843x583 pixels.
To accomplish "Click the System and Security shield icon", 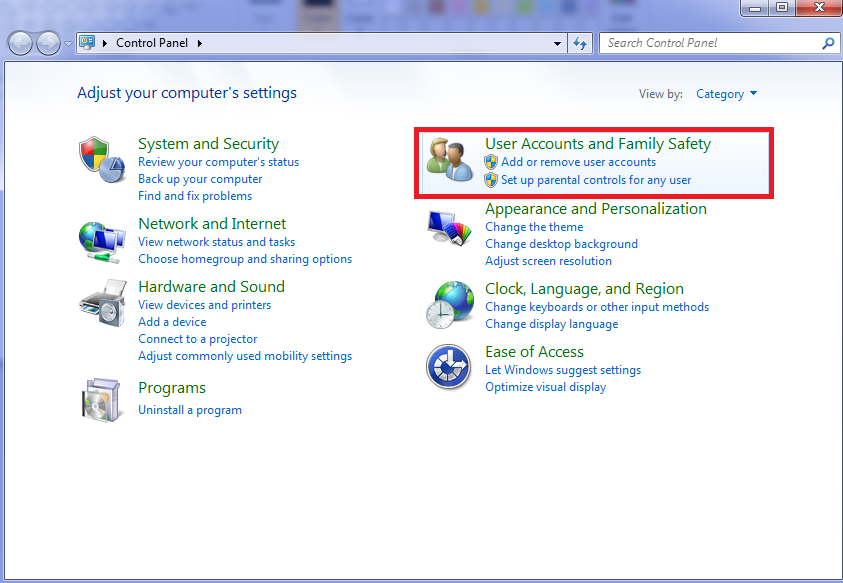I will coord(101,160).
